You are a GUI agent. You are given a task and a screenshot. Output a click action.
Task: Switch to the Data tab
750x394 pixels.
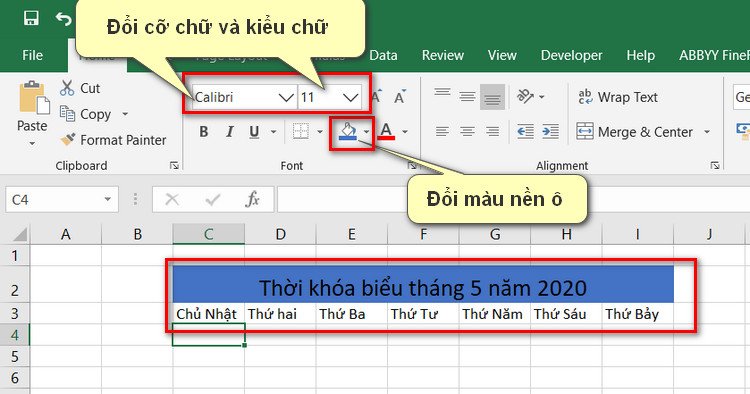click(383, 55)
